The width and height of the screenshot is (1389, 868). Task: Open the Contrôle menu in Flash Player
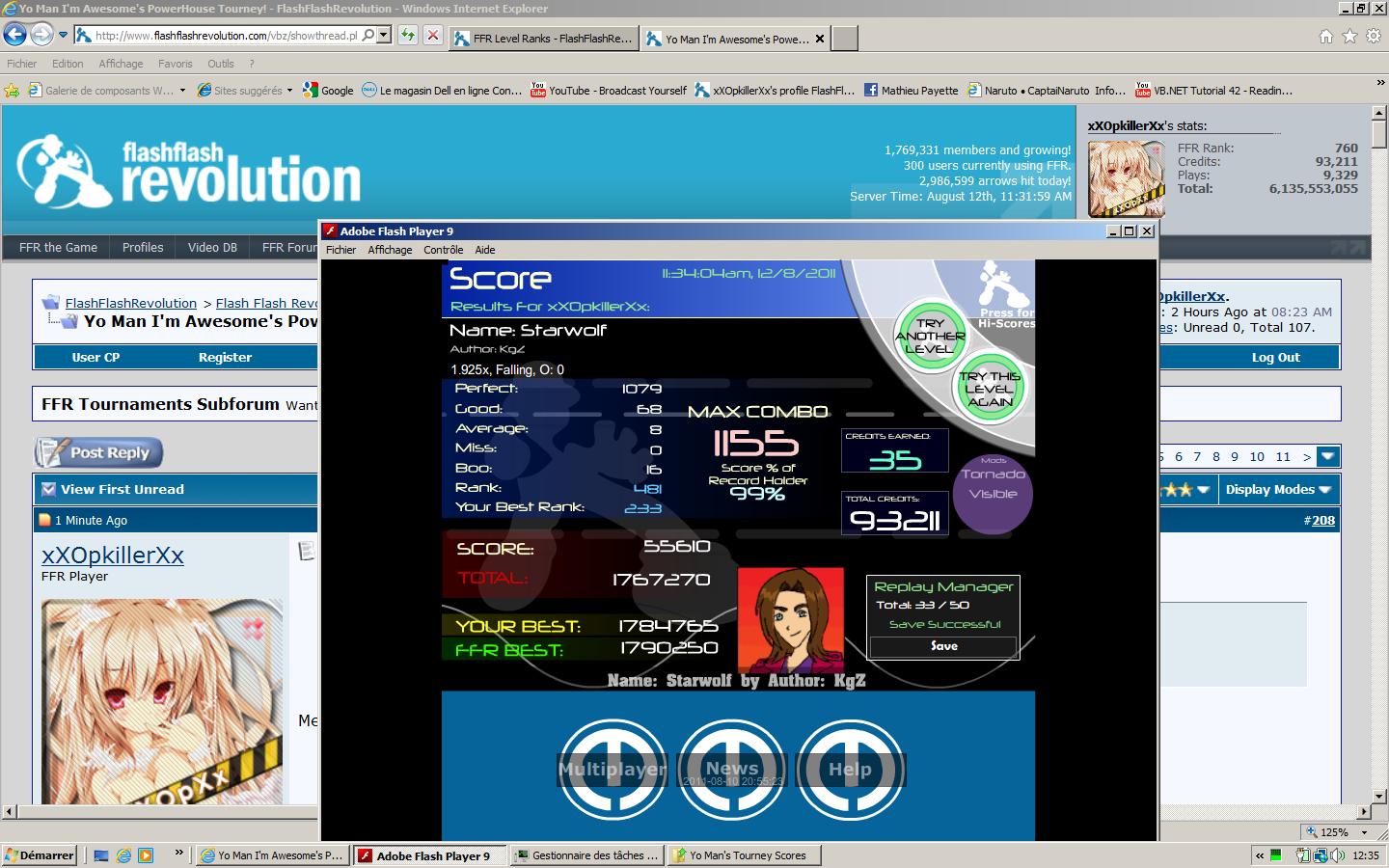444,250
